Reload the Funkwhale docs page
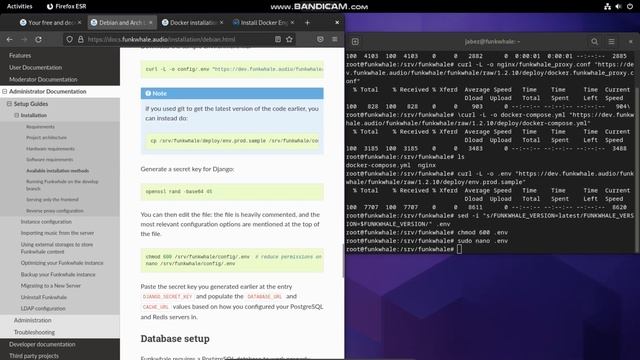The height and width of the screenshot is (360, 640). click(38, 40)
